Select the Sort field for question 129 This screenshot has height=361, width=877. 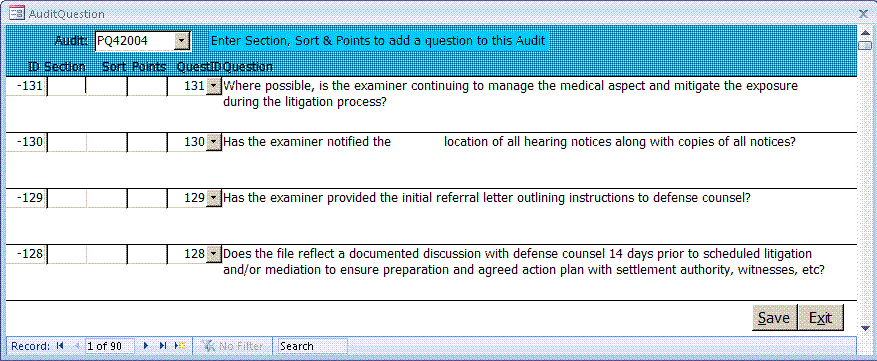(x=107, y=198)
